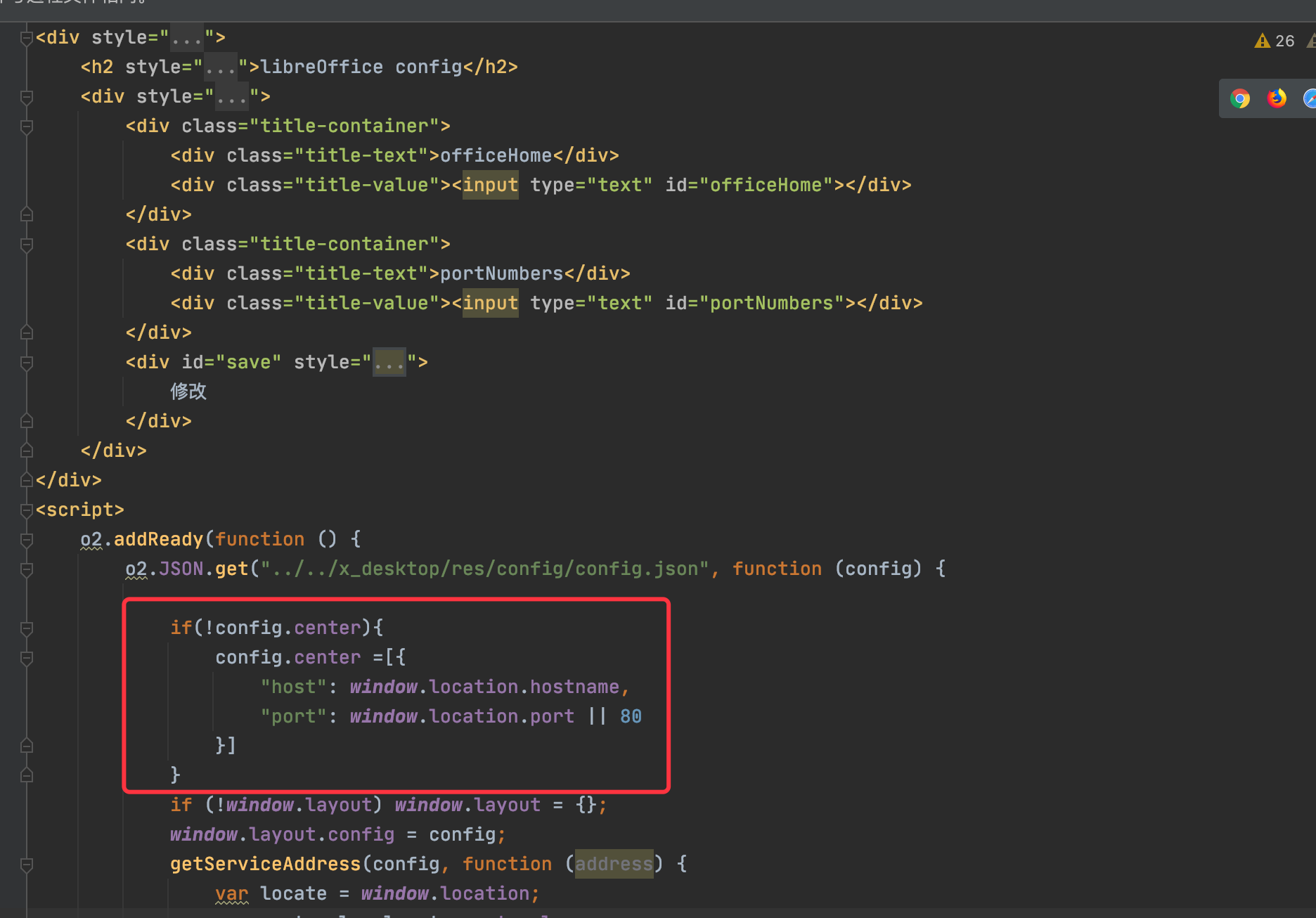
Task: Click the highlighted input tag on portNumbers line
Action: point(491,304)
